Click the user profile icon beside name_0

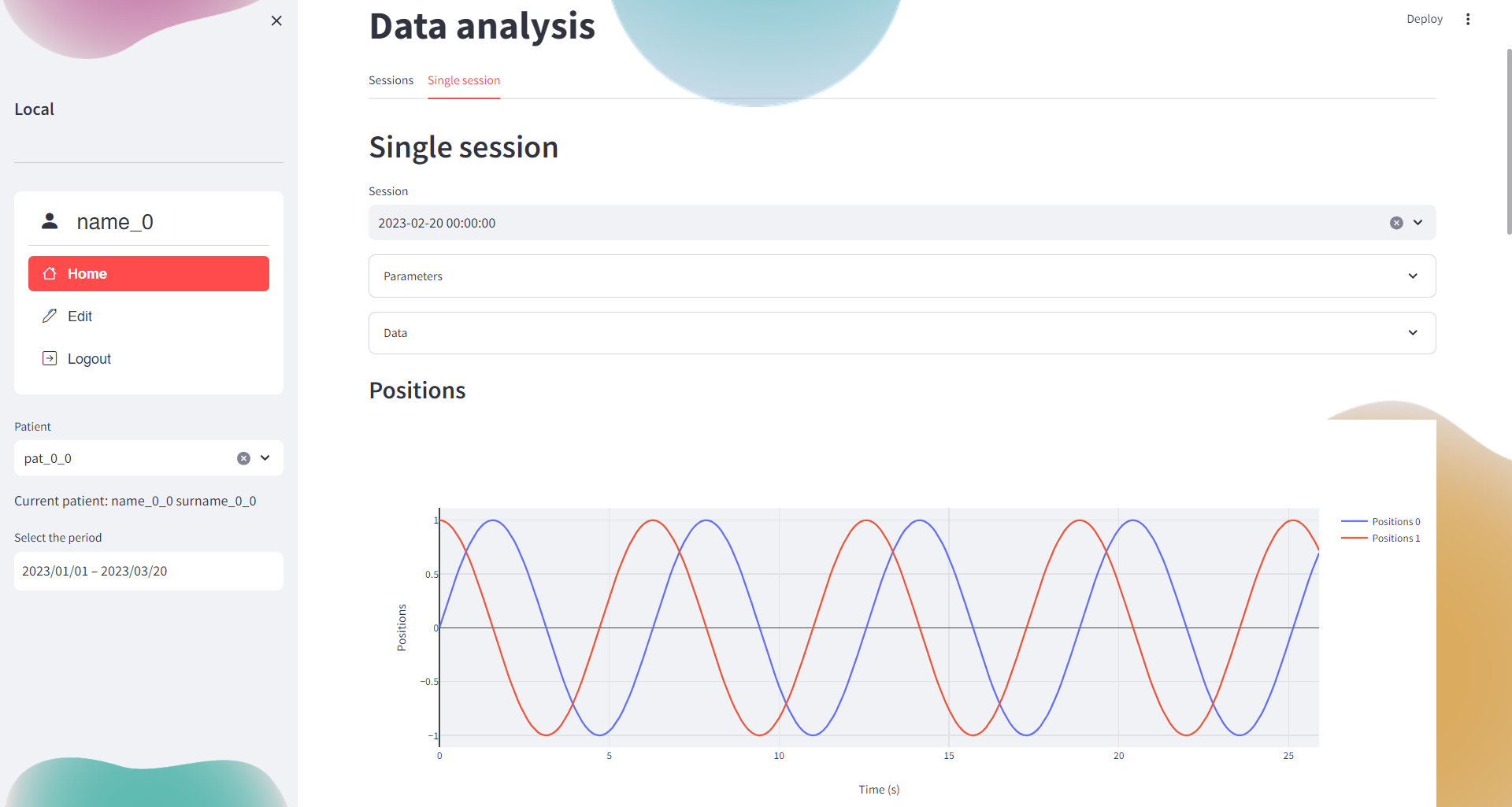[50, 221]
